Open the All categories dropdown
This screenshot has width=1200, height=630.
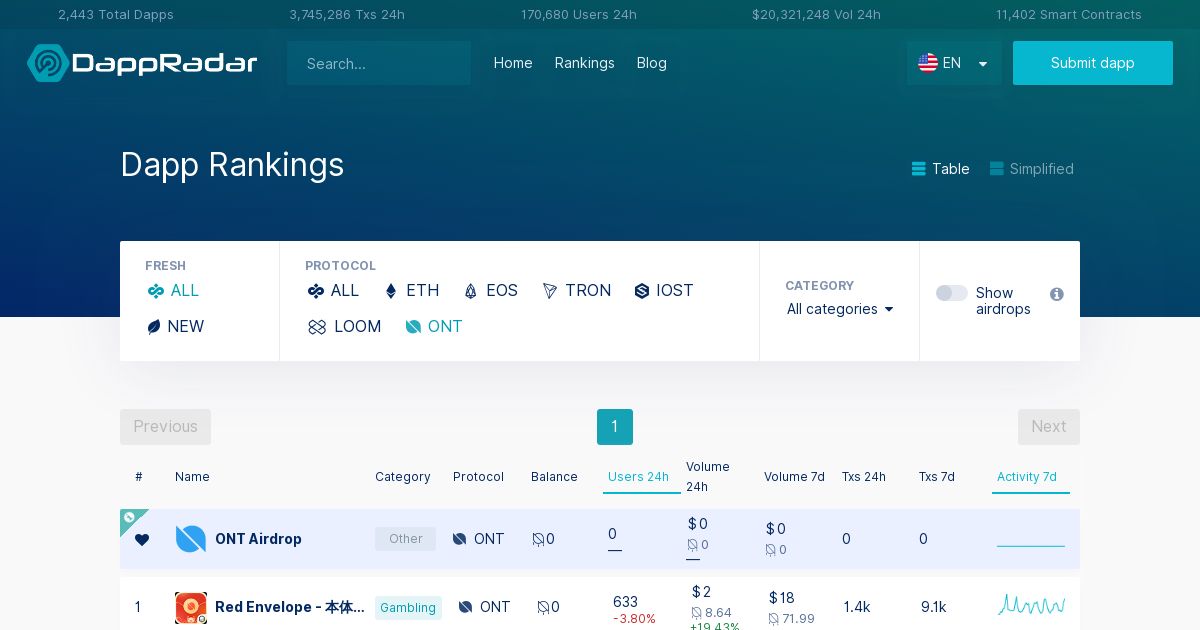(x=840, y=309)
